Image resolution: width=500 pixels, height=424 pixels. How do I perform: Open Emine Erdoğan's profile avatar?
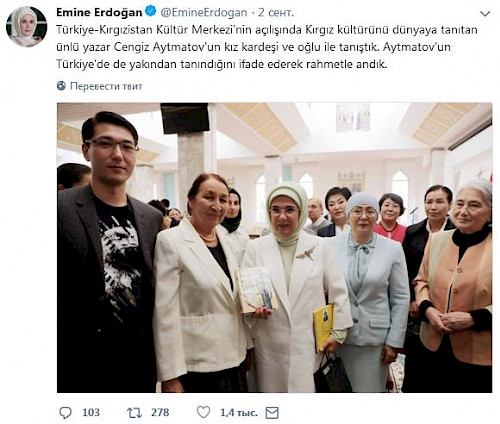[x=27, y=26]
